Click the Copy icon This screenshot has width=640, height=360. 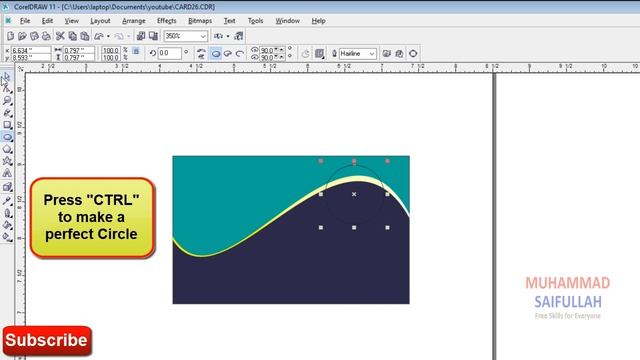[x=72, y=36]
